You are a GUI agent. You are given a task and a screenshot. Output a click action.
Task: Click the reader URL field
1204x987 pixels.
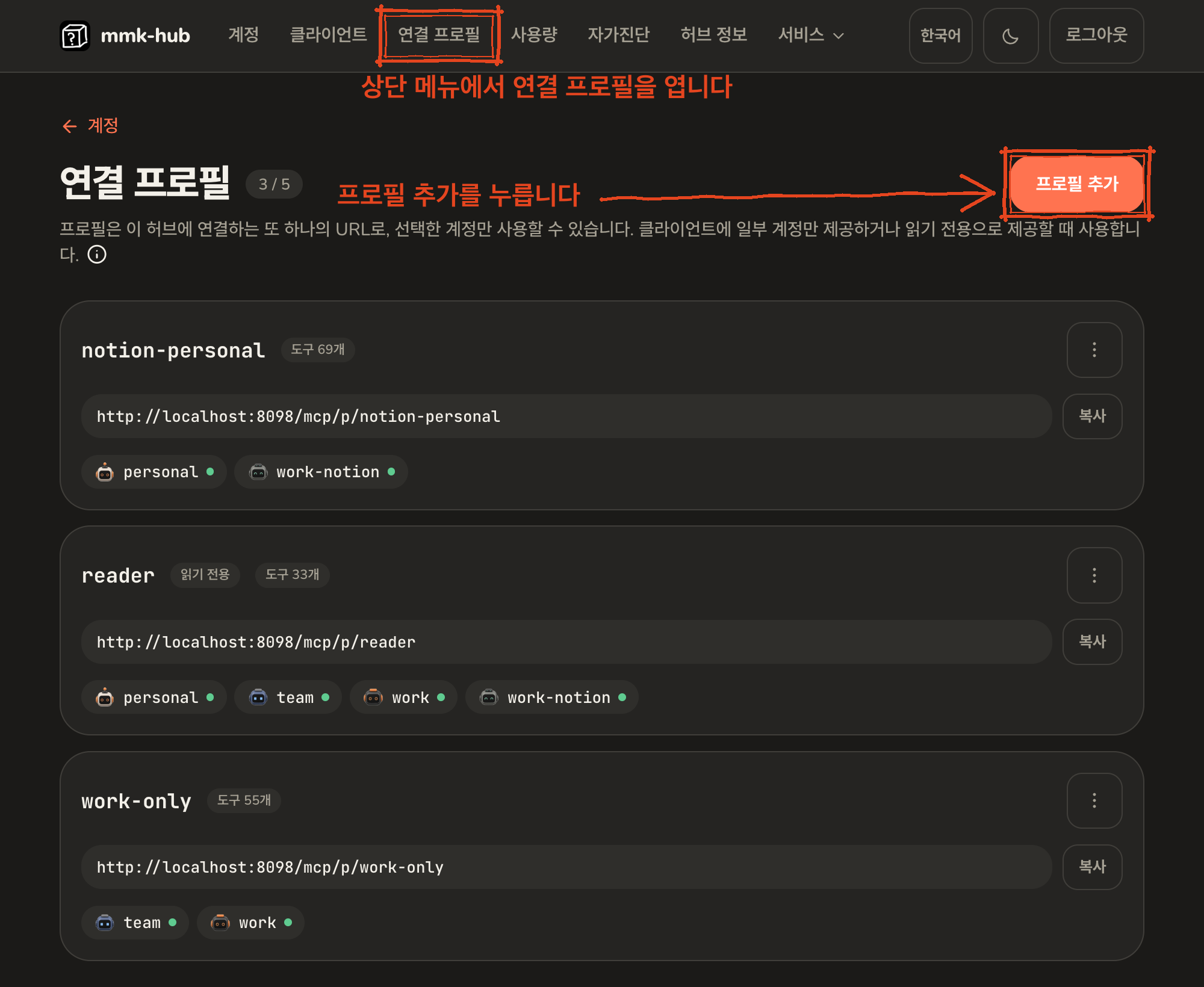click(566, 642)
